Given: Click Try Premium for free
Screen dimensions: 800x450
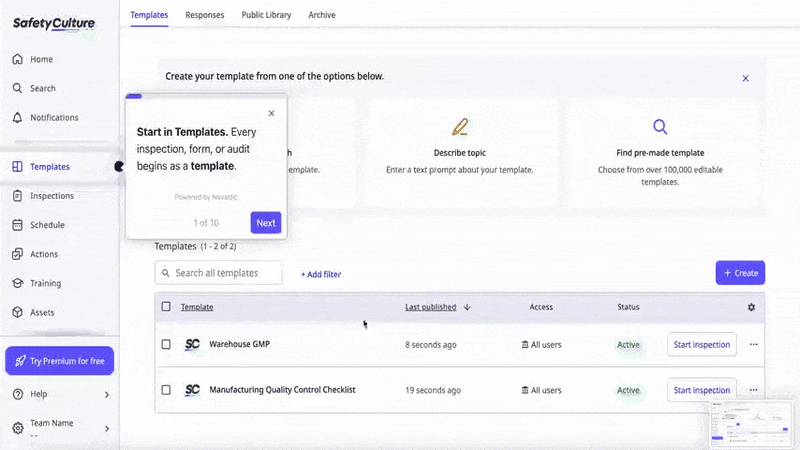Looking at the screenshot, I should 60,361.
